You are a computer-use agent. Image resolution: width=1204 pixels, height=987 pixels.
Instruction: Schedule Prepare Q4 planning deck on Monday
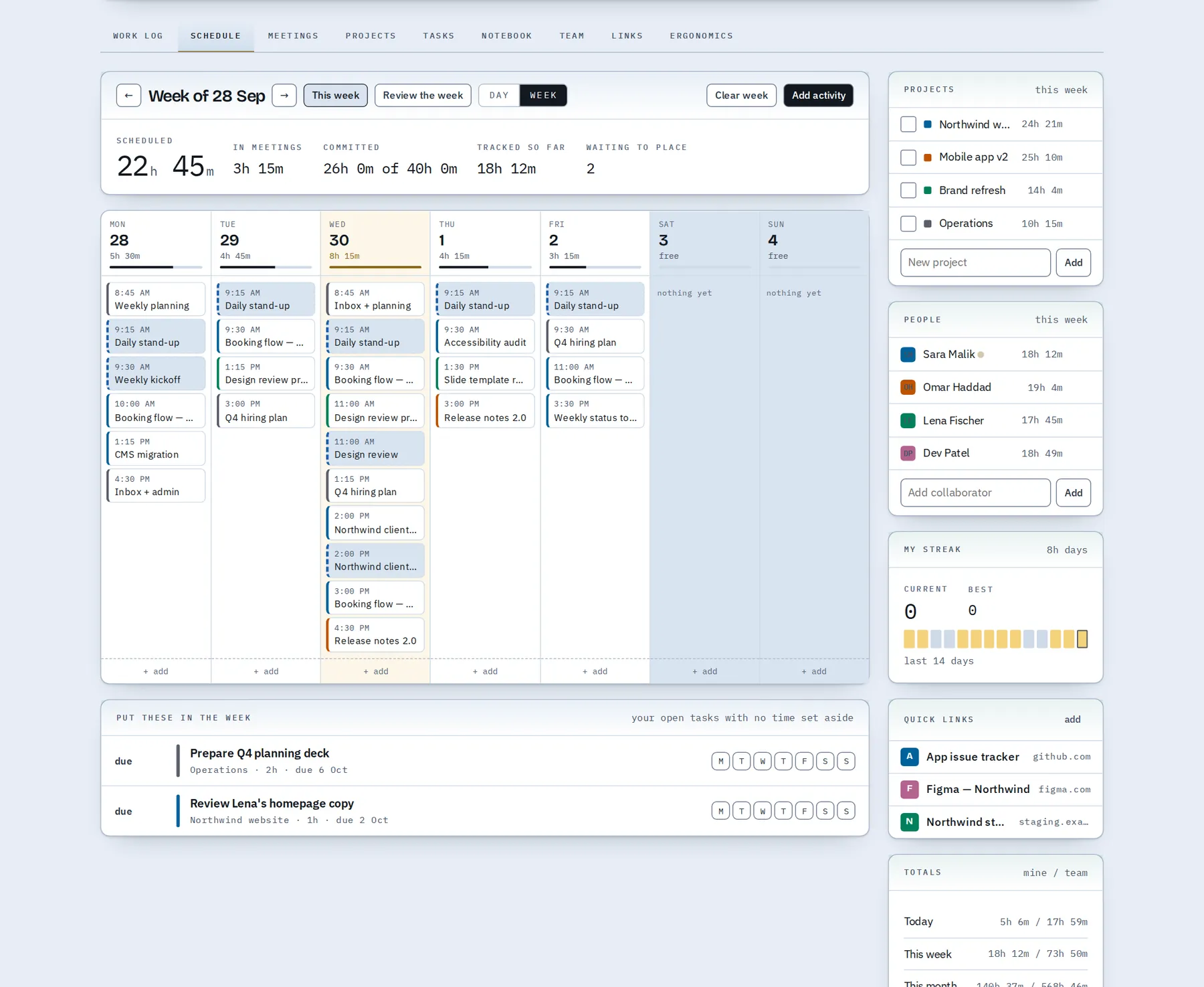point(720,761)
